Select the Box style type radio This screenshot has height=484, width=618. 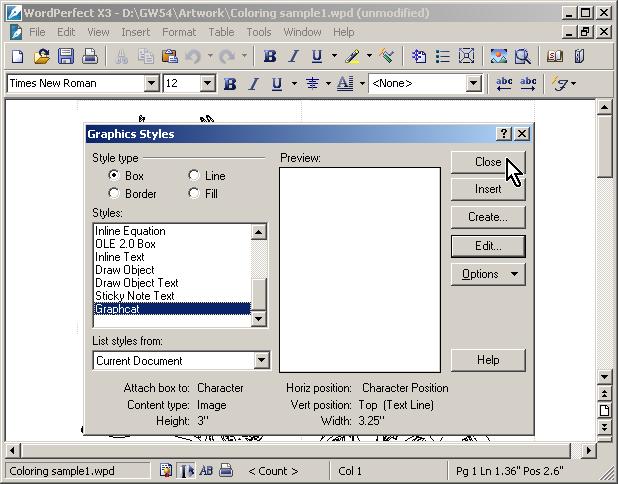coord(114,175)
